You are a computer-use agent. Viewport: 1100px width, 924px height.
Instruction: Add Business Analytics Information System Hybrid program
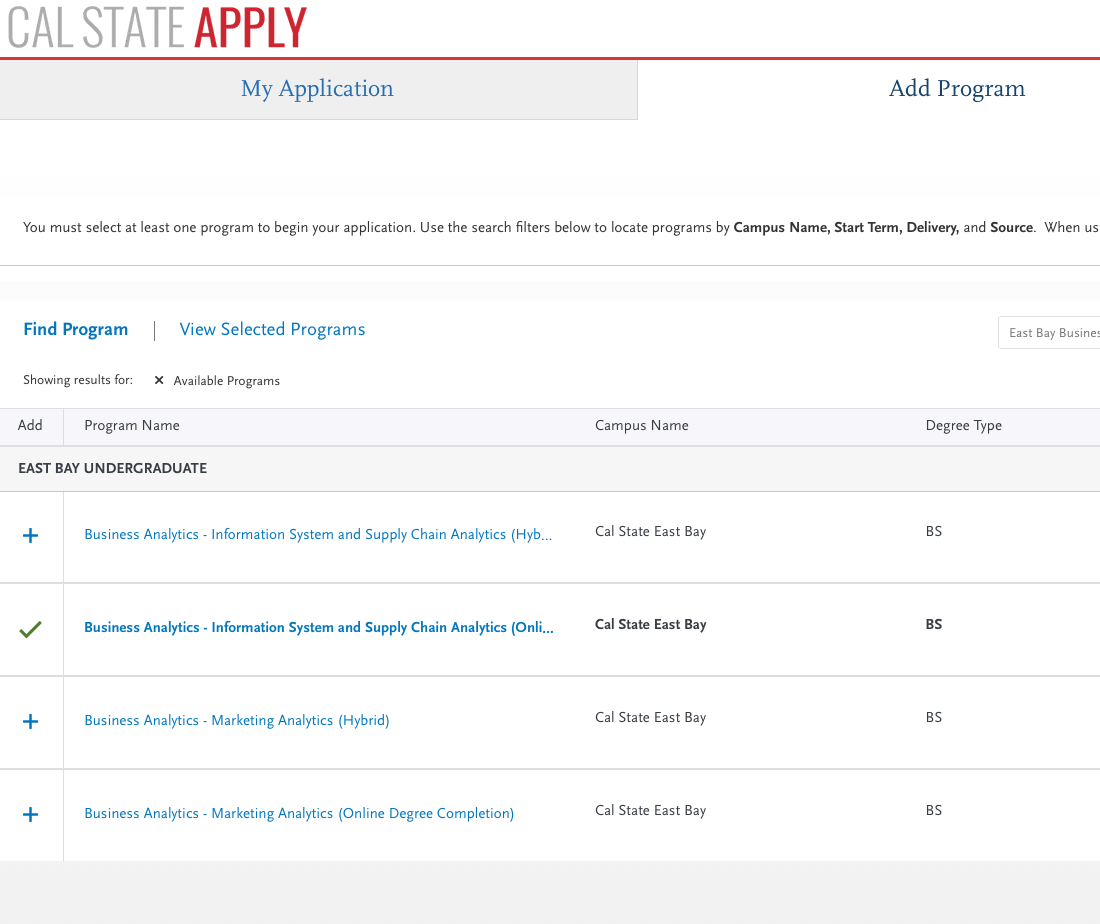30,536
